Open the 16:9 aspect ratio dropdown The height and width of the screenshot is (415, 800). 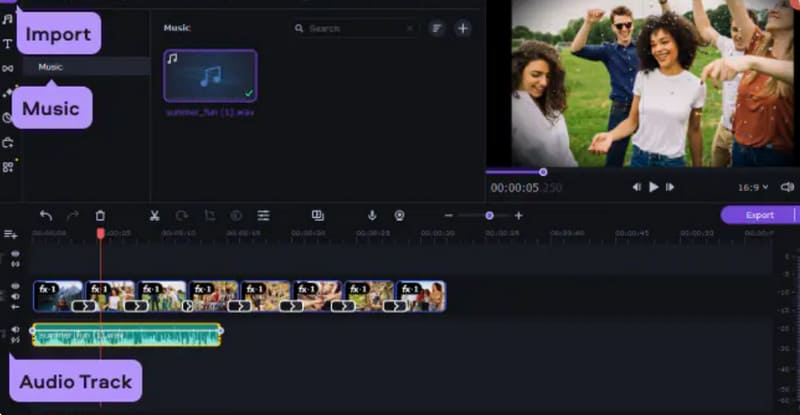752,187
